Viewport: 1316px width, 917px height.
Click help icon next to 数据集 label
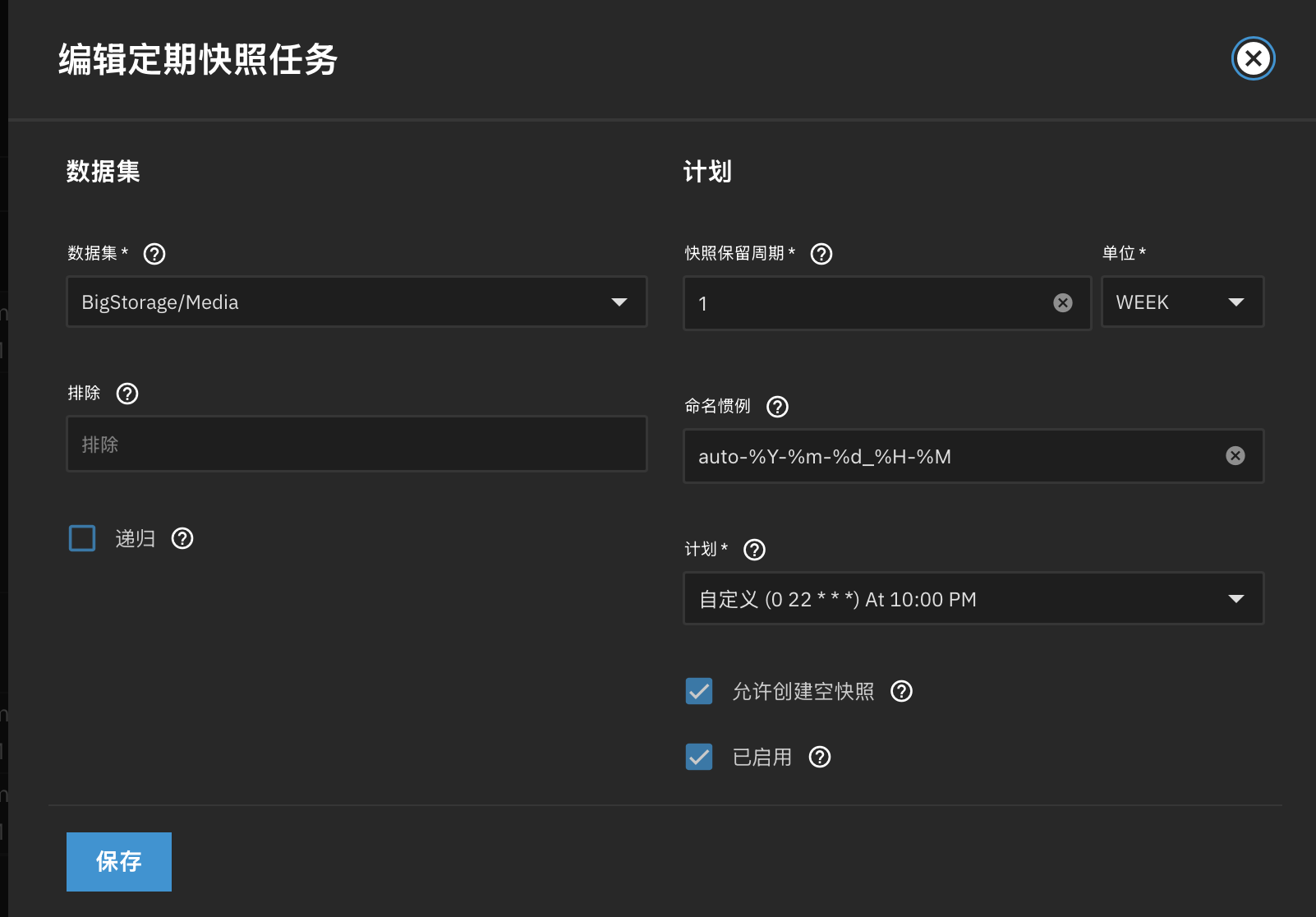154,254
